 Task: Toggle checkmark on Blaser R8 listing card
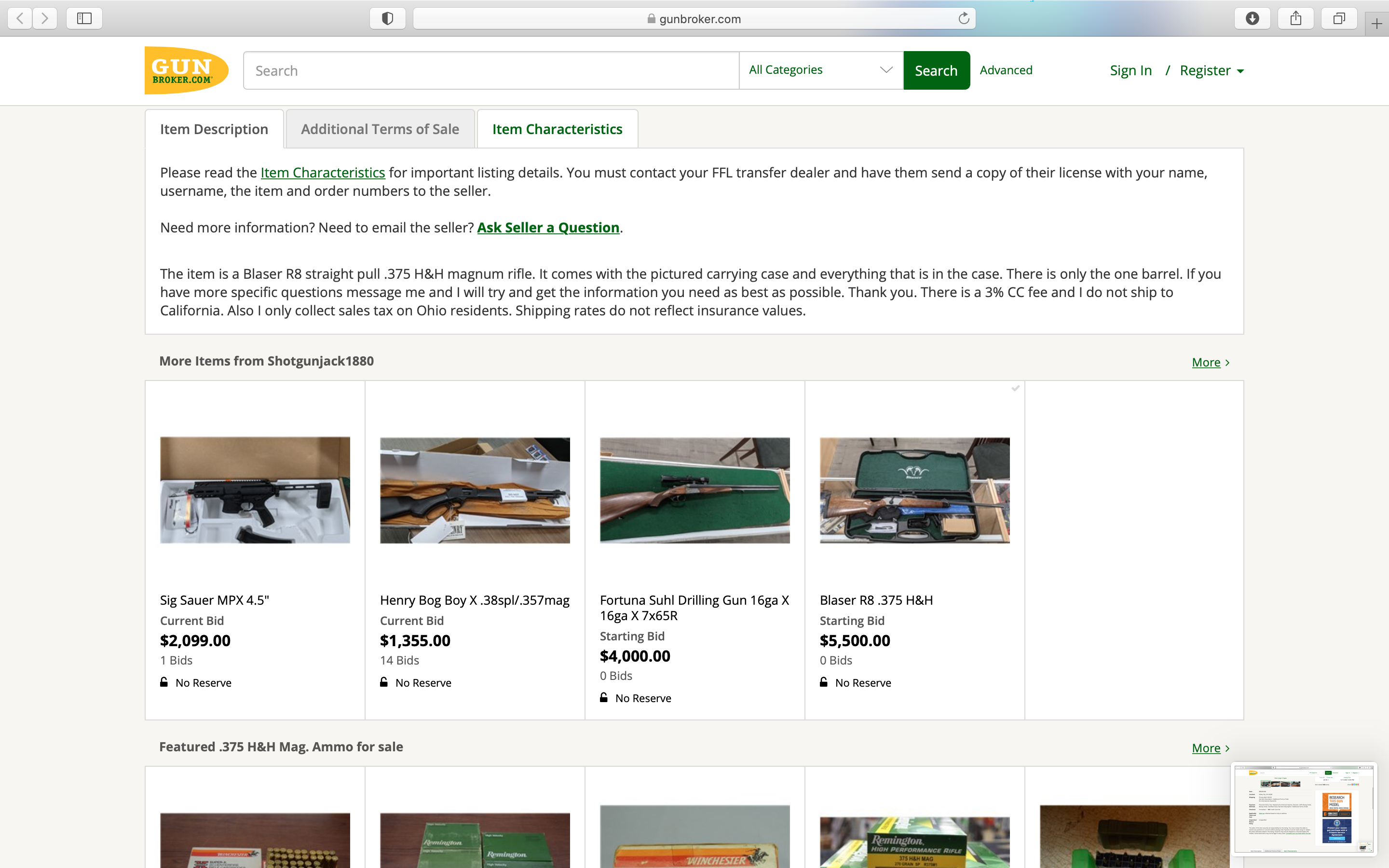(1015, 389)
